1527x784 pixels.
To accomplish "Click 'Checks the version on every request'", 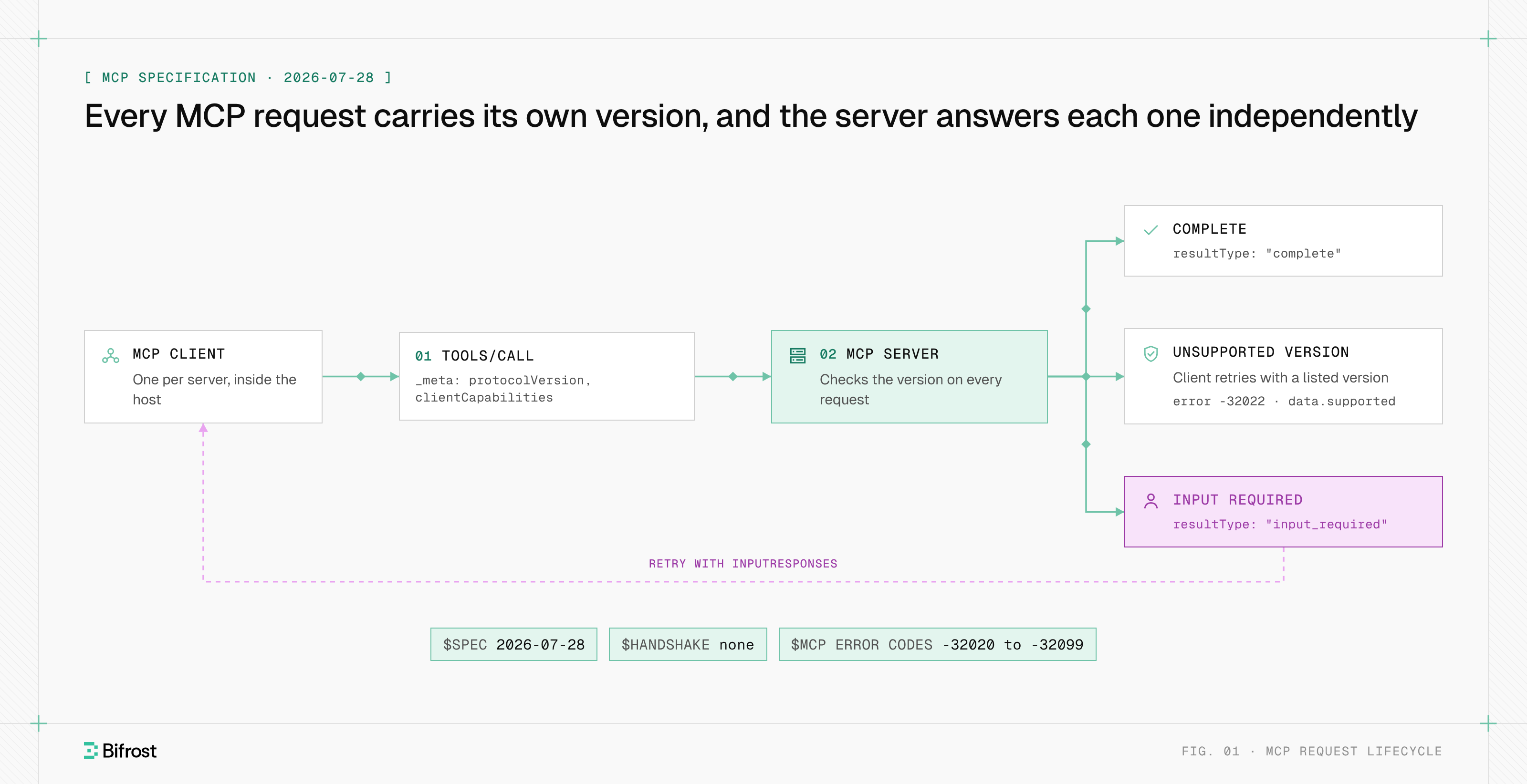I will point(910,389).
